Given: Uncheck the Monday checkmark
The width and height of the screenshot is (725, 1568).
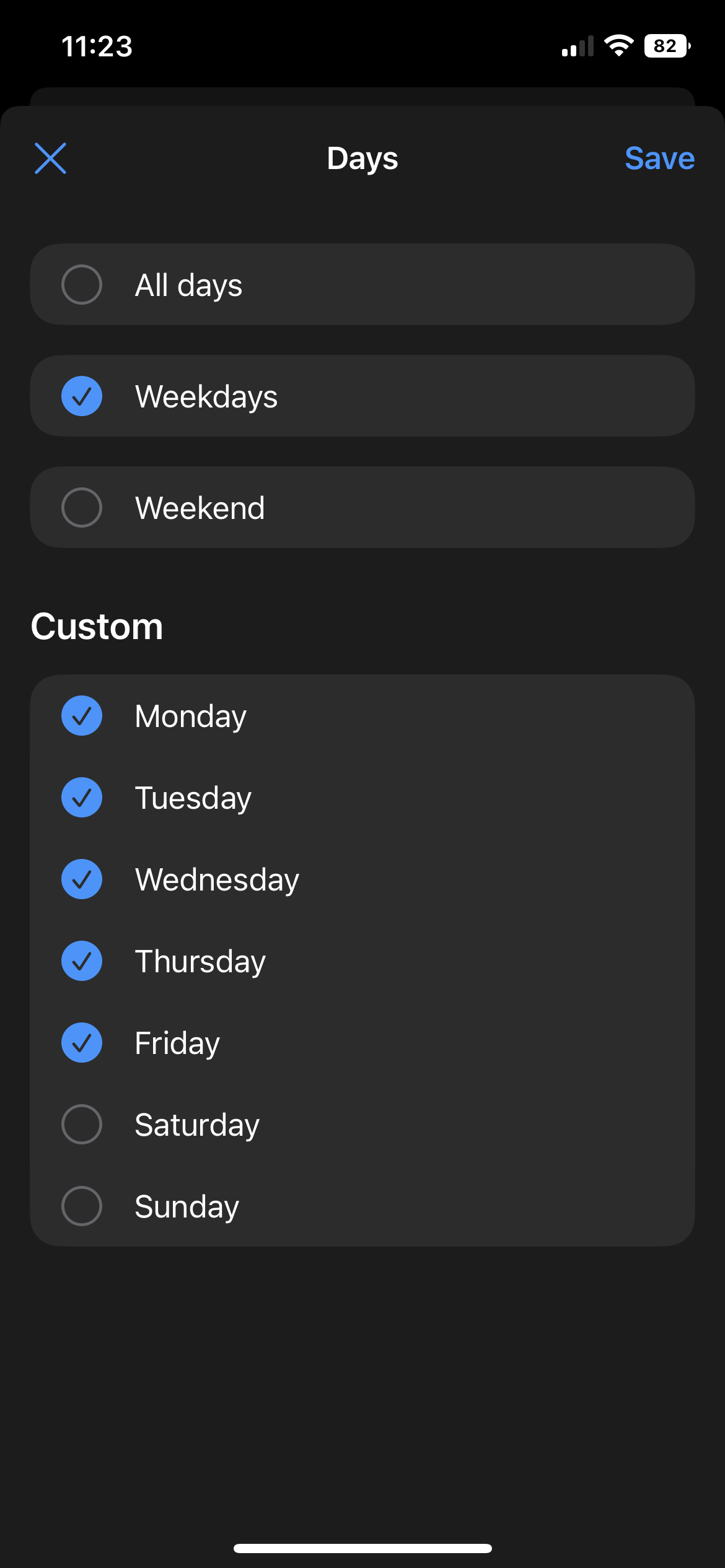Looking at the screenshot, I should 82,716.
